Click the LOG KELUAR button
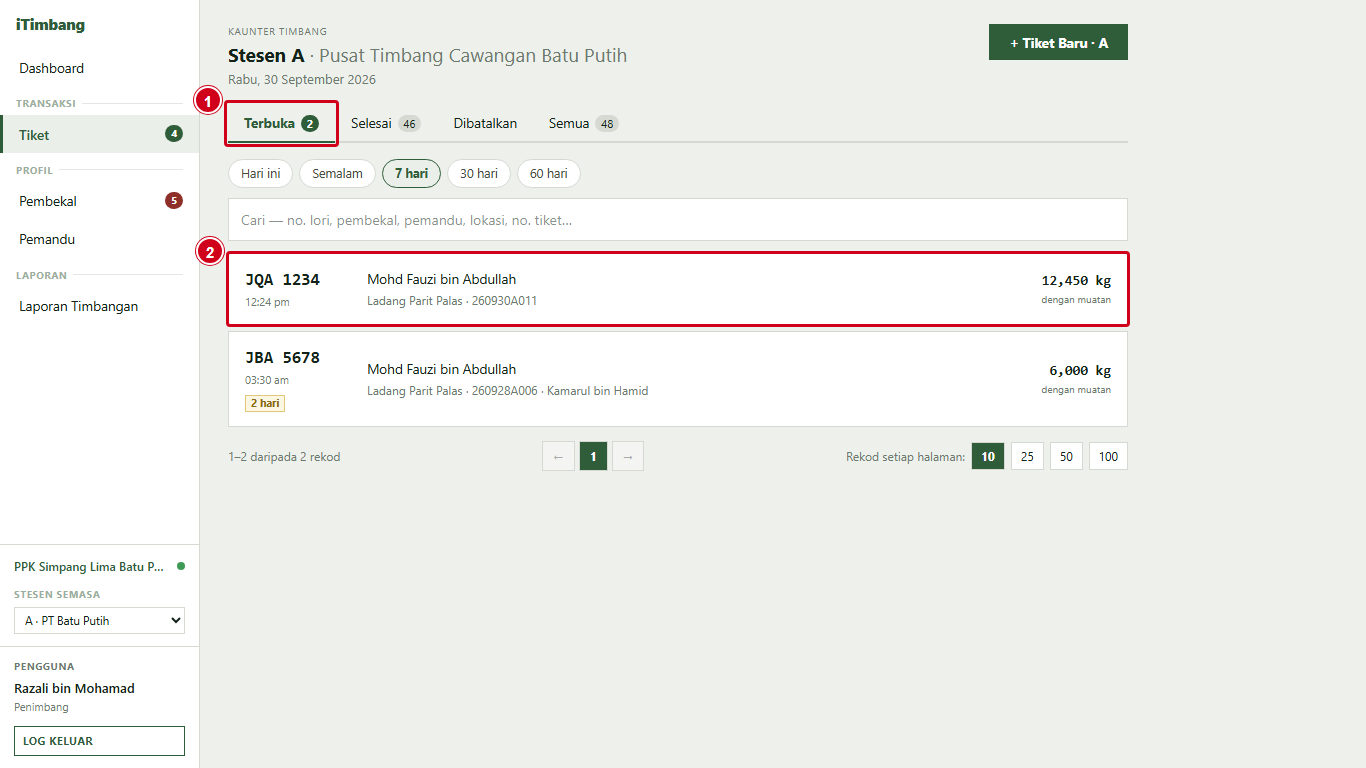Viewport: 1366px width, 768px height. 99,741
